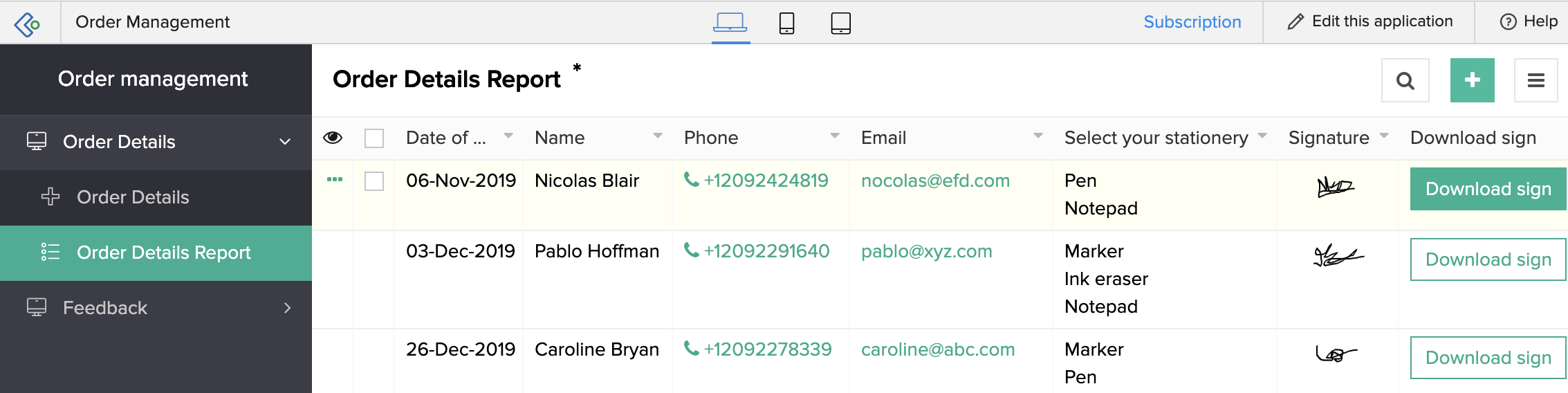Open the hamburger options menu
The width and height of the screenshot is (1568, 393).
point(1535,81)
